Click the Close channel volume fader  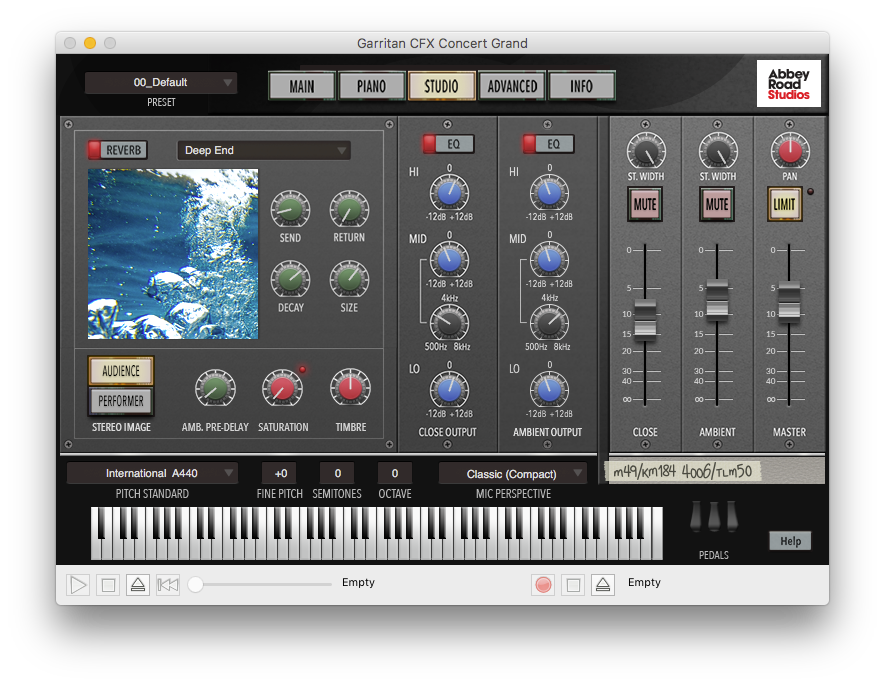tap(645, 320)
